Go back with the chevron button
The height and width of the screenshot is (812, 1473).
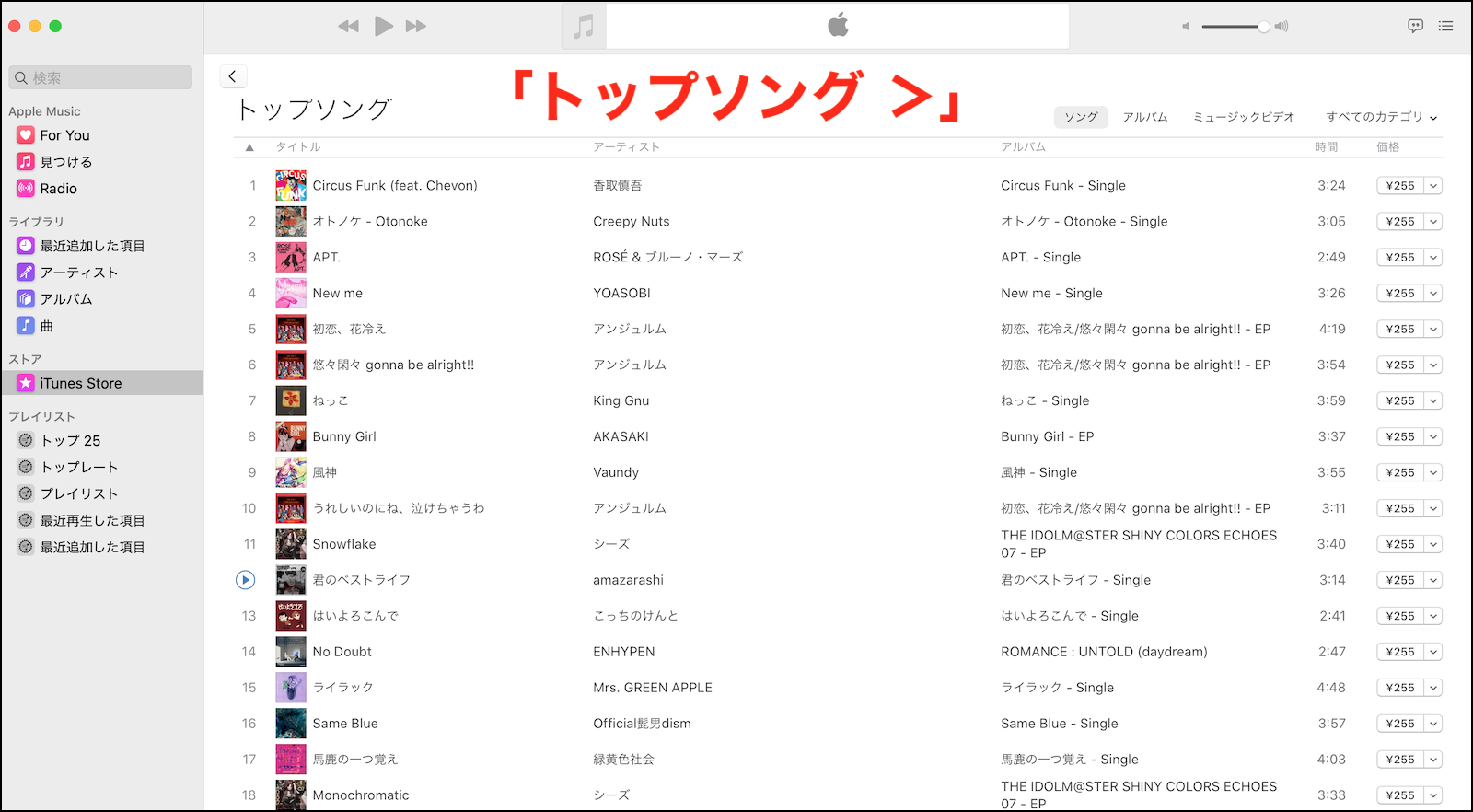(233, 76)
